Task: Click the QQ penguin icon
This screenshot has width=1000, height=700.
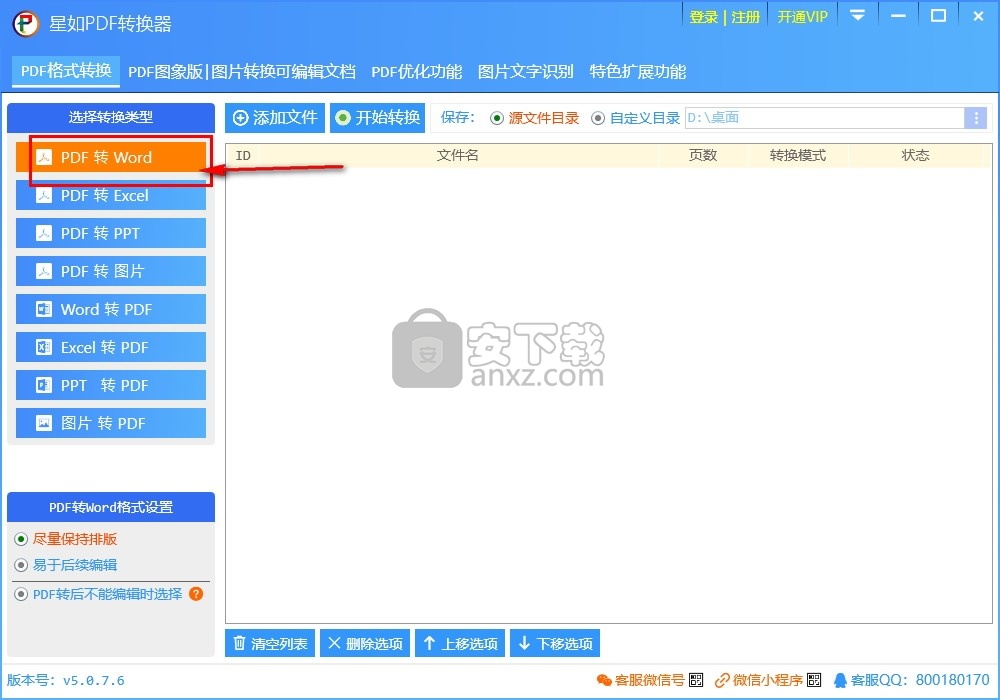Action: click(x=840, y=681)
